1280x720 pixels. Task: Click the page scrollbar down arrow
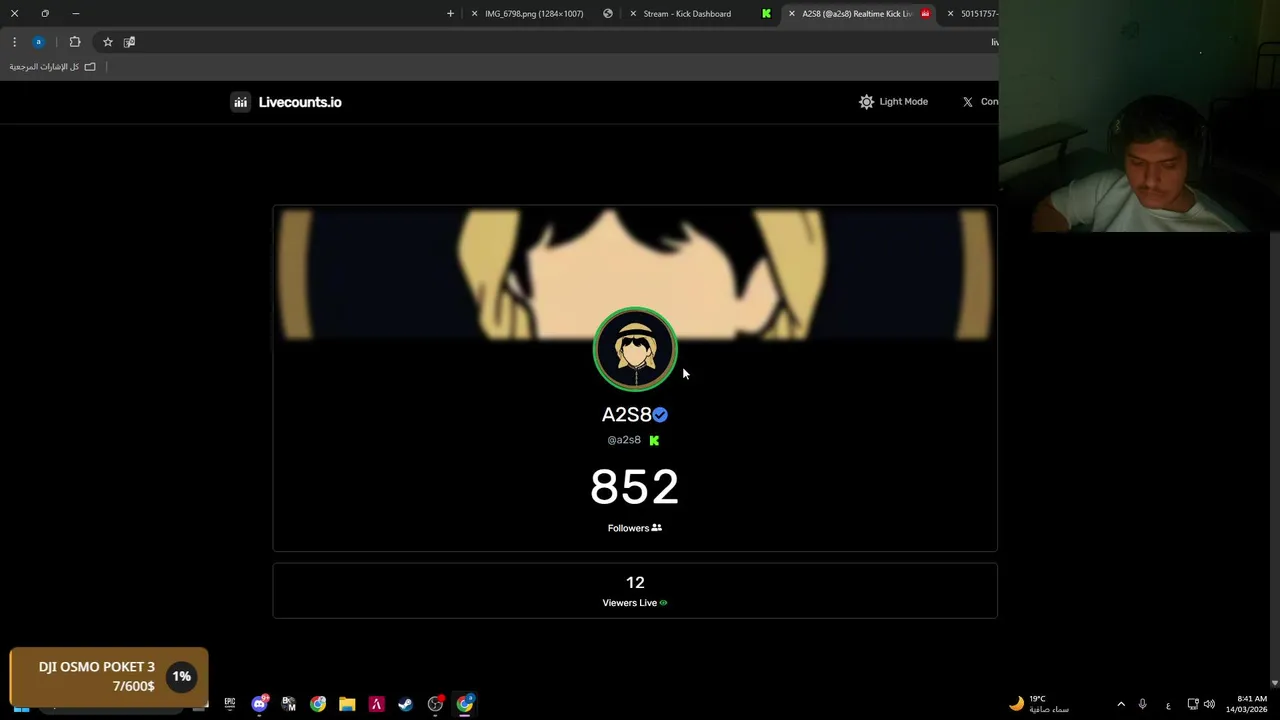[x=1274, y=683]
